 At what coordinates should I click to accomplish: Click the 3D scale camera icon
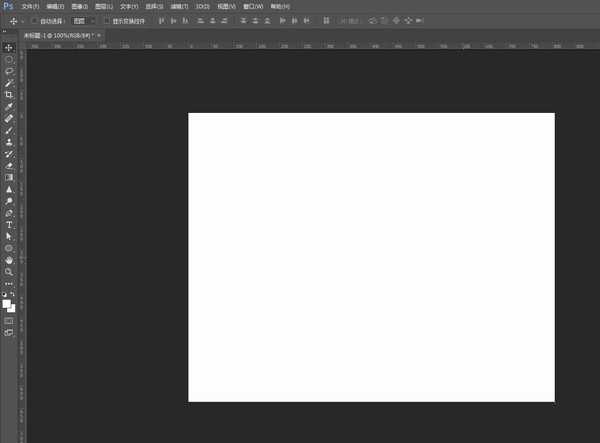click(420, 21)
